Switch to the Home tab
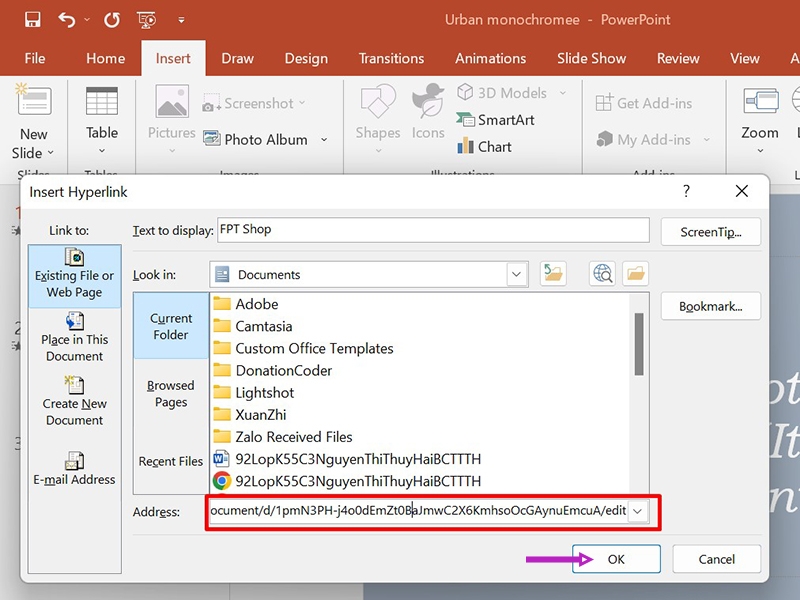The image size is (800, 600). 106,59
